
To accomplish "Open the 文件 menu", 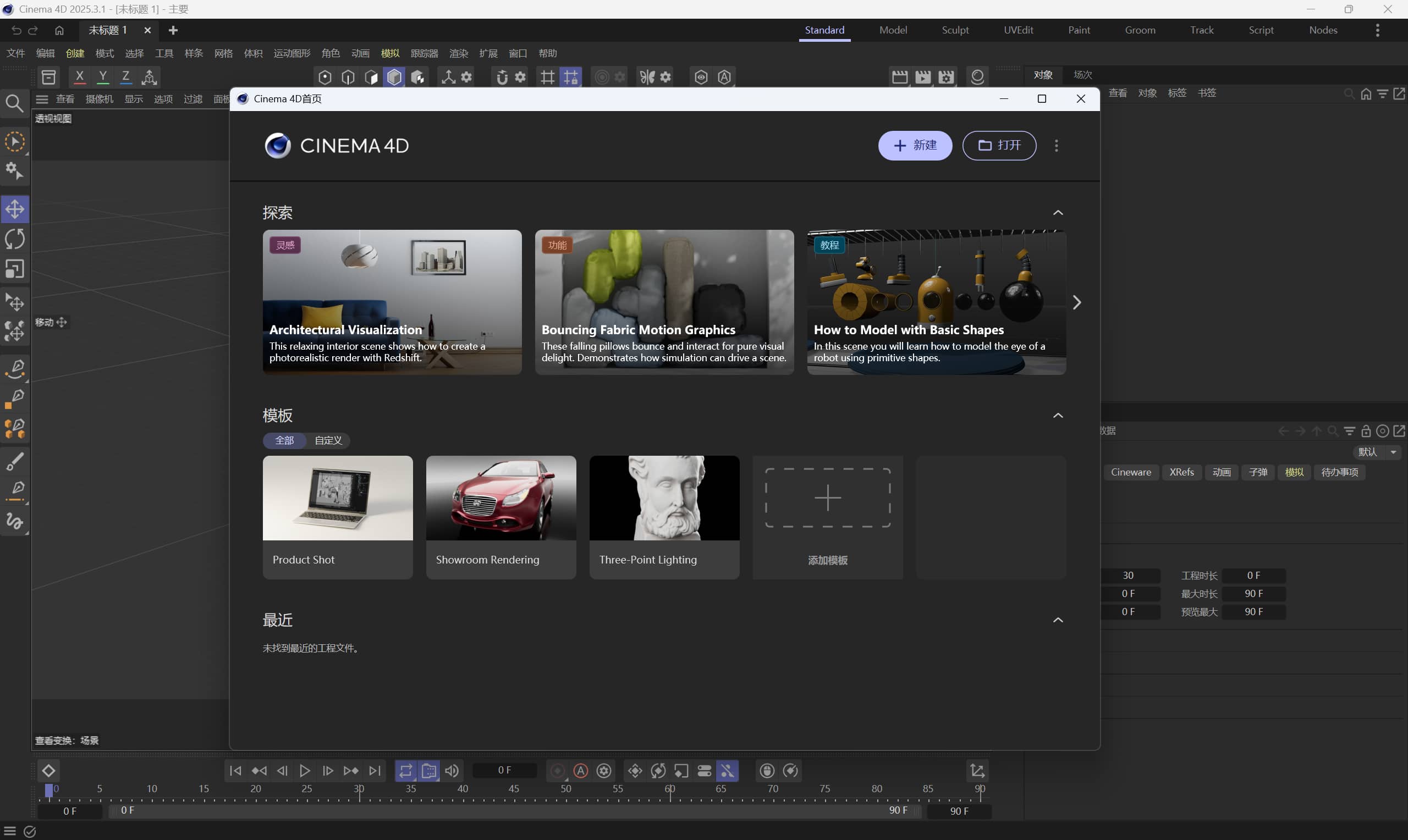I will click(x=16, y=53).
